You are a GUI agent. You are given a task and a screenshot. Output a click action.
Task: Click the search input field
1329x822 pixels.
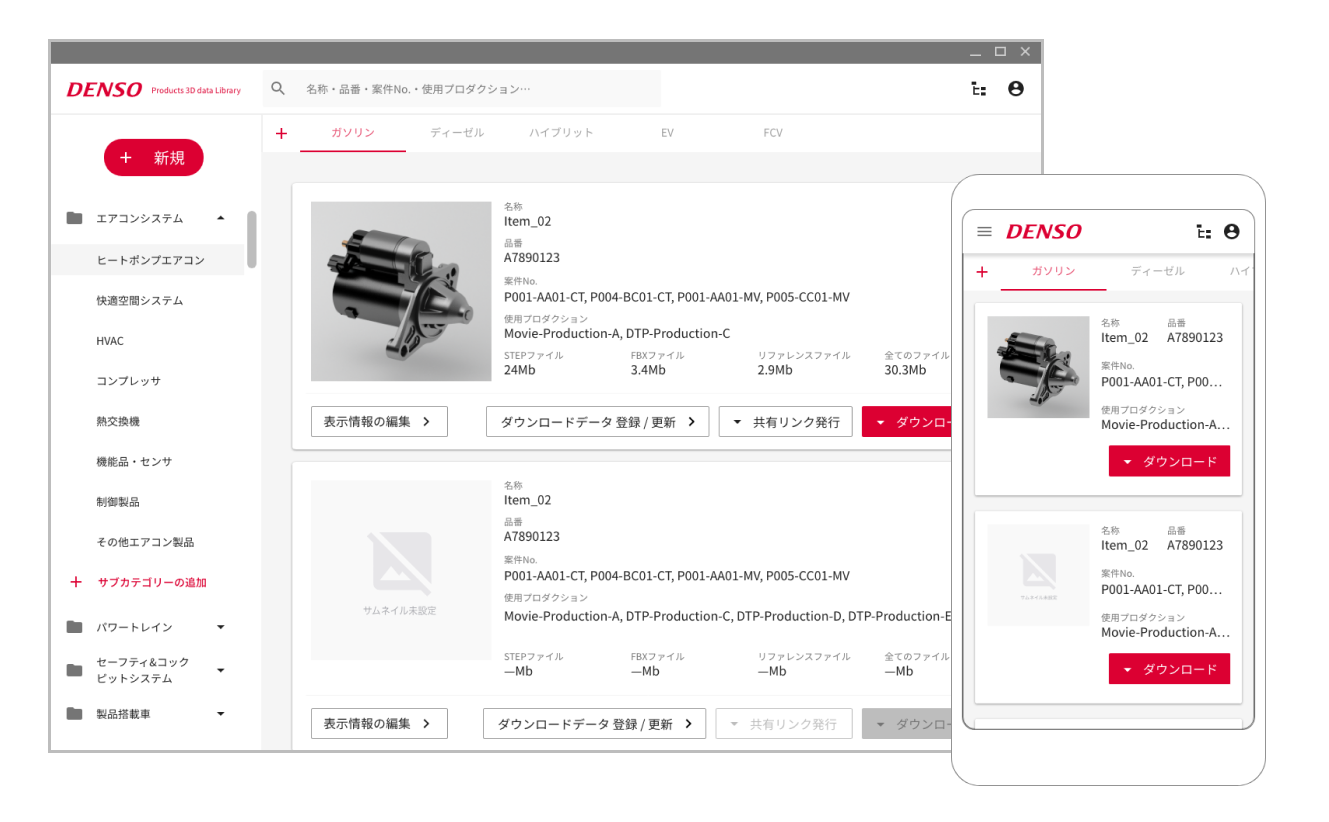[470, 89]
